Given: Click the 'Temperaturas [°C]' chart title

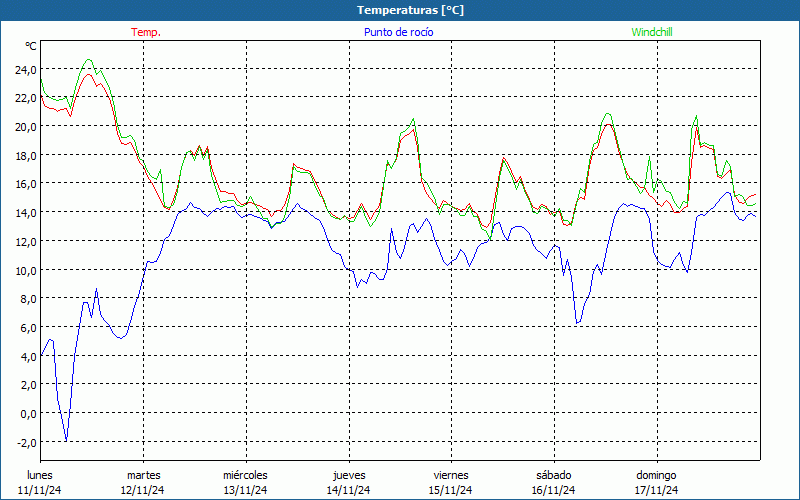Looking at the screenshot, I should coord(410,10).
